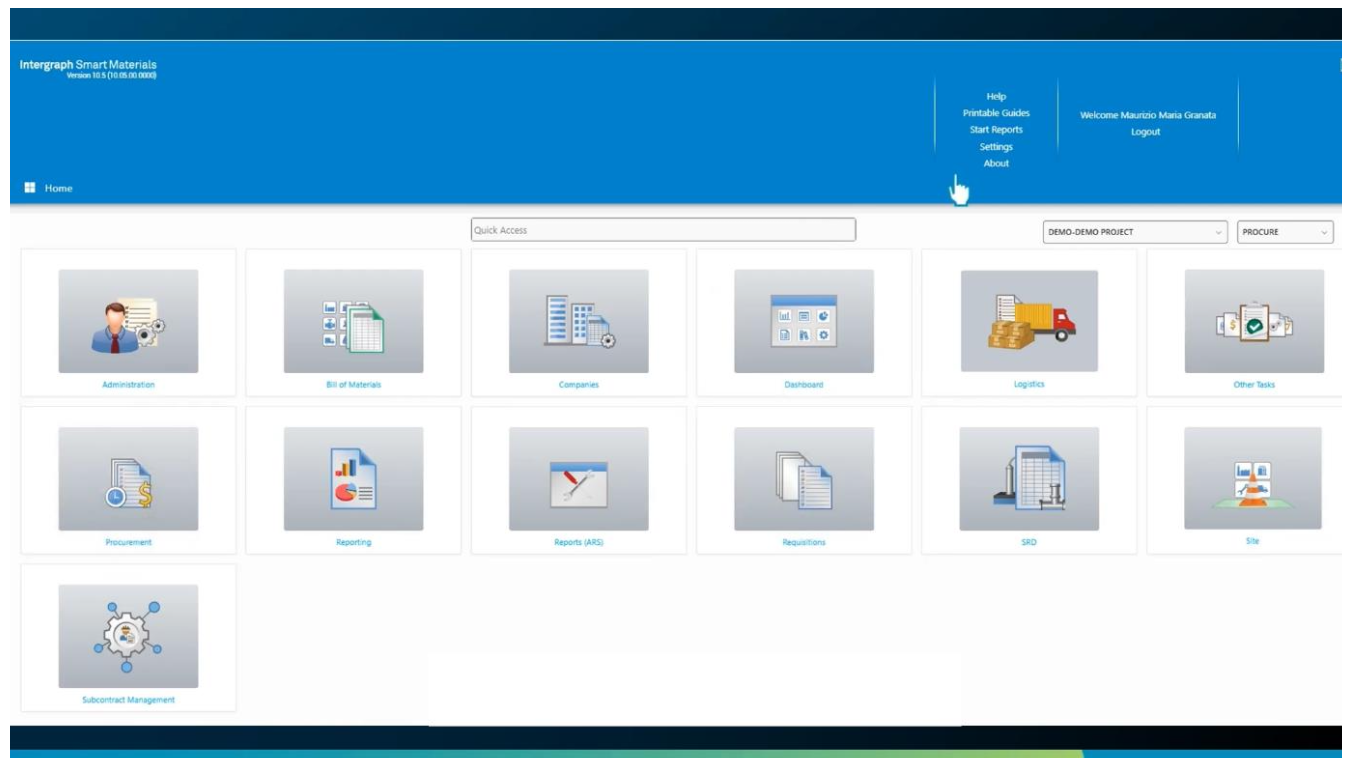Screen dimensions: 1349x767
Task: Open the Subcontract Management icon
Action: coord(128,636)
